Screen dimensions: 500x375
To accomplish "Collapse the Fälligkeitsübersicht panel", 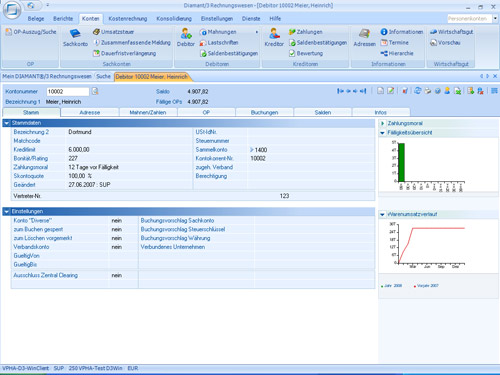I will pos(382,133).
